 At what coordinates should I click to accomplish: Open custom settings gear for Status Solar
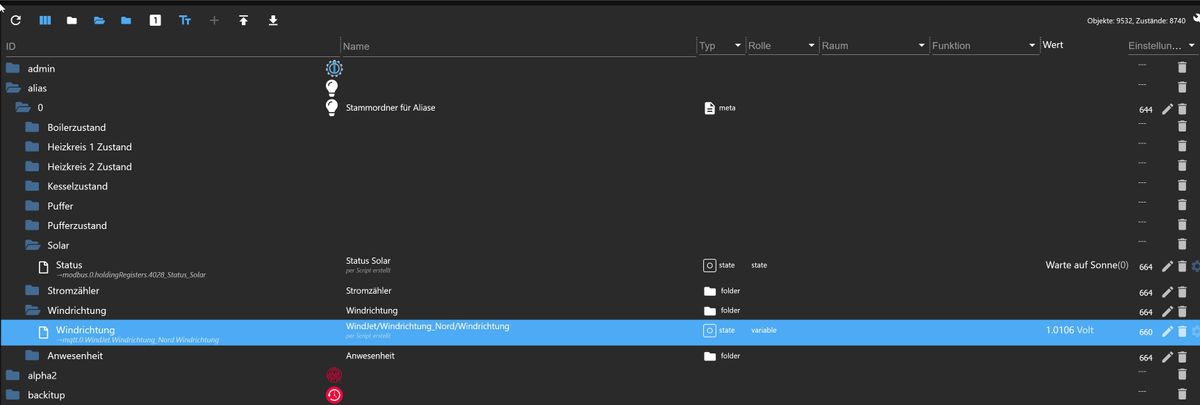[x=1195, y=266]
